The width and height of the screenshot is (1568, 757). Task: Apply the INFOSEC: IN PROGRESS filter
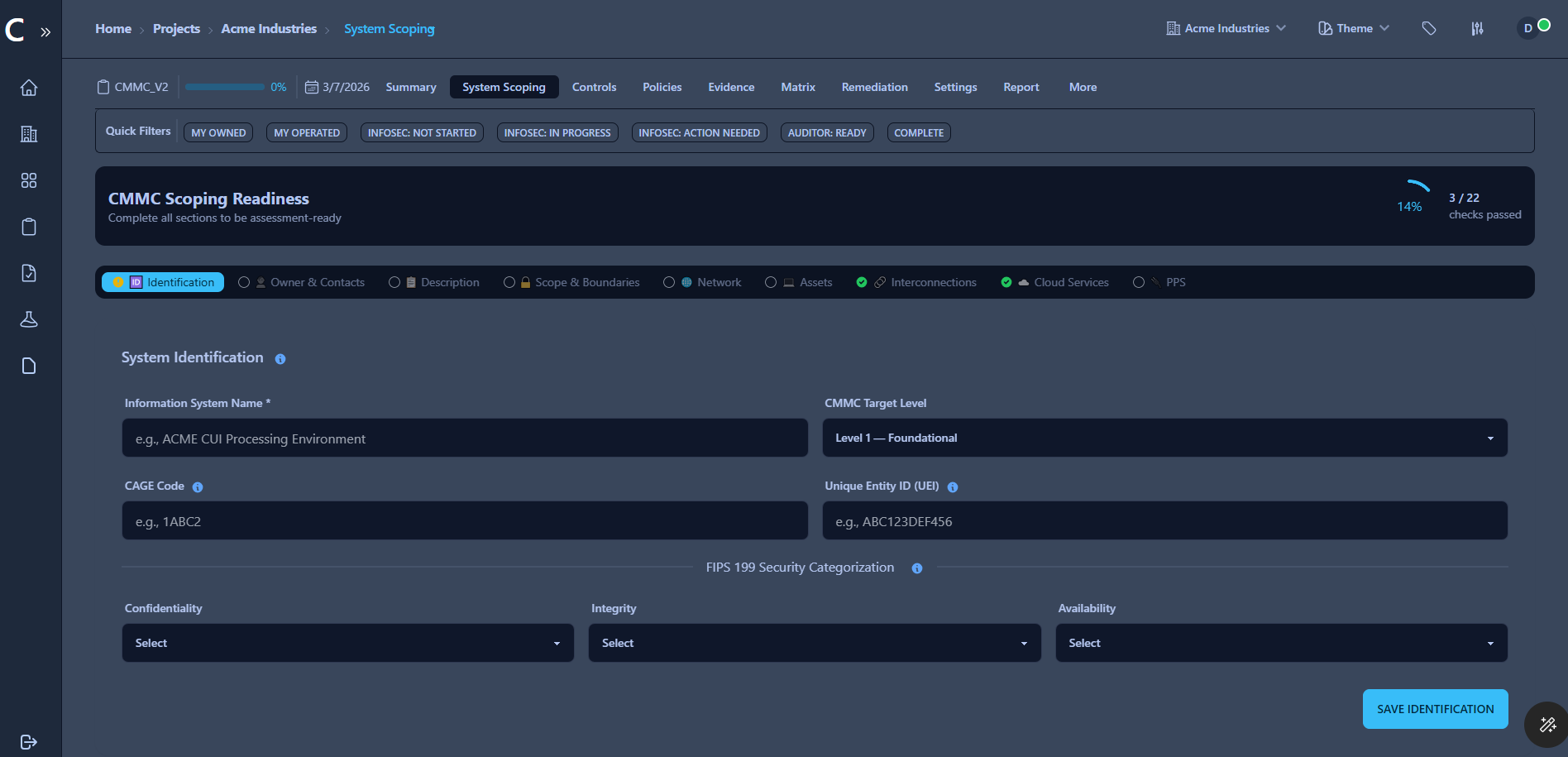click(557, 132)
